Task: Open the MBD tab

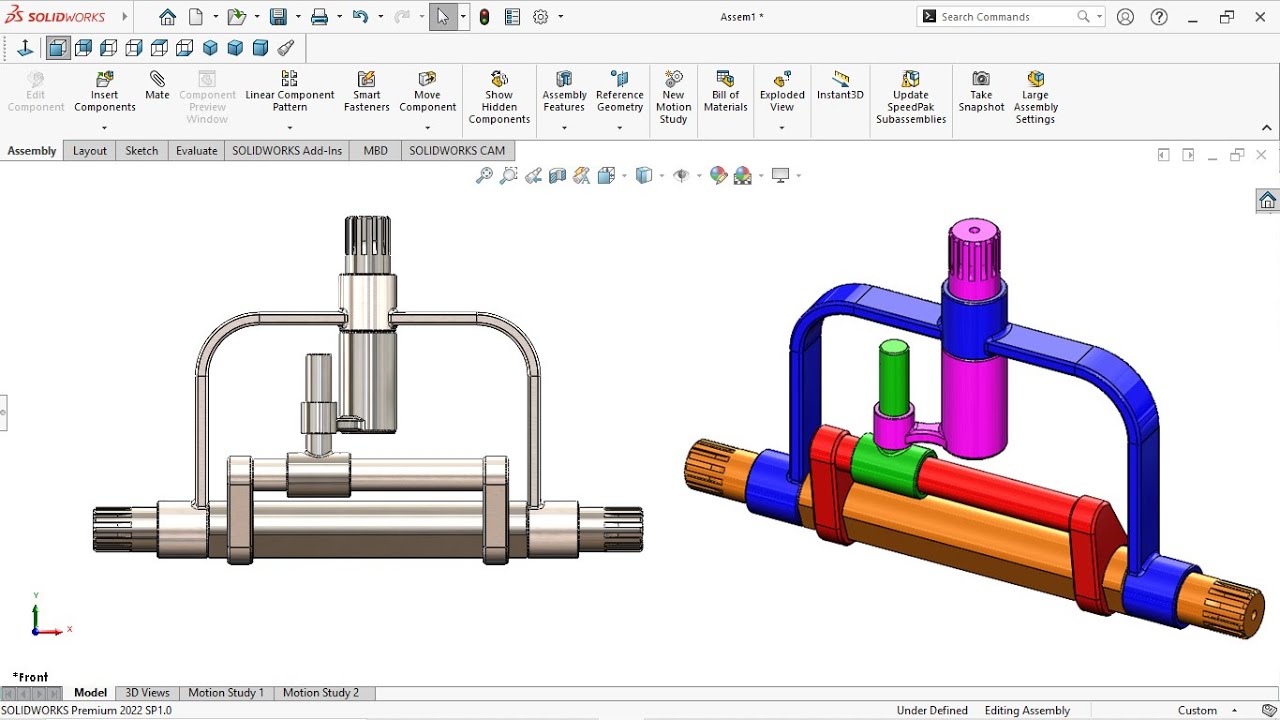Action: [375, 151]
